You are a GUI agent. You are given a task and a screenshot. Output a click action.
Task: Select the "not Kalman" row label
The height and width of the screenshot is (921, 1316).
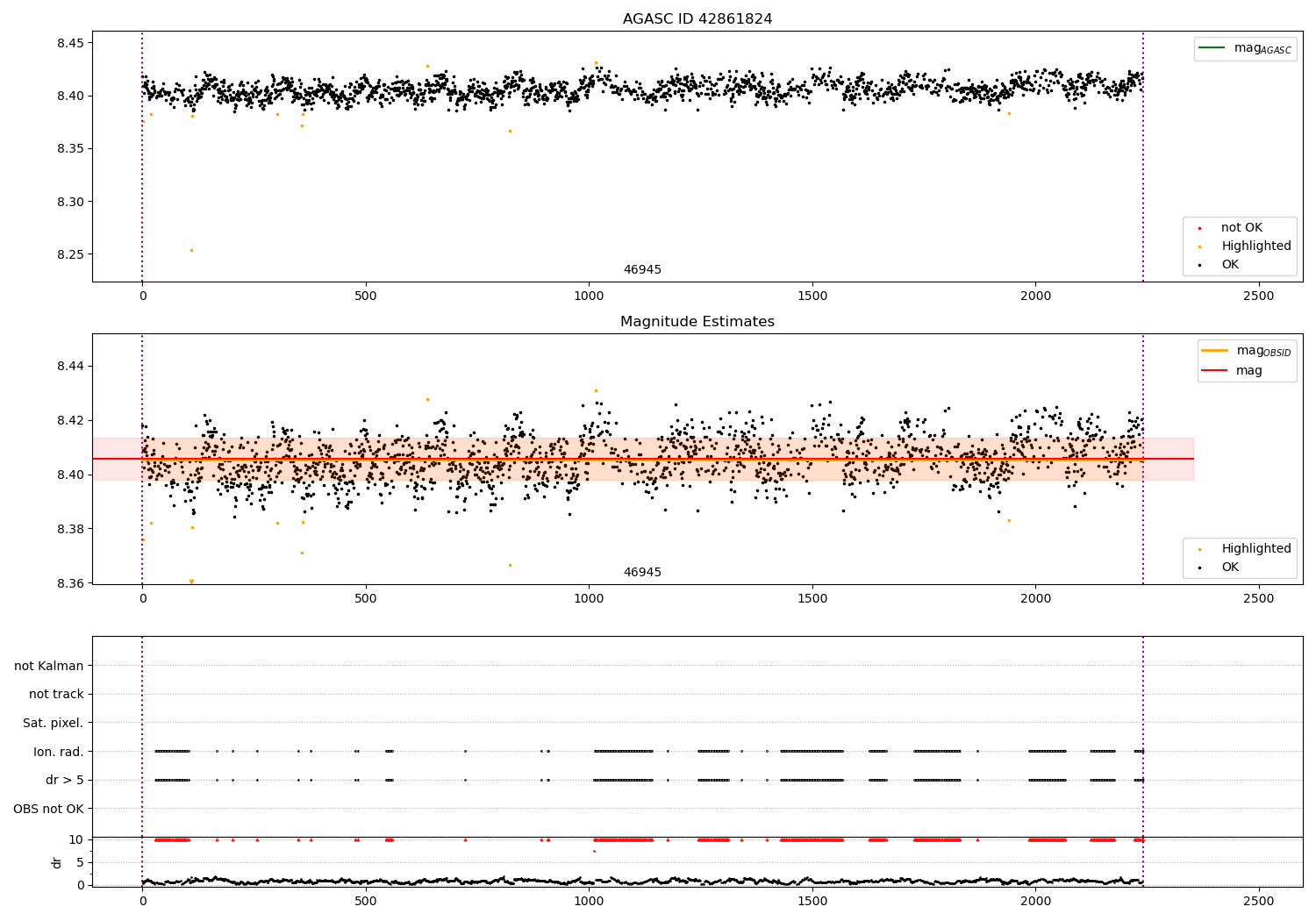pyautogui.click(x=49, y=666)
